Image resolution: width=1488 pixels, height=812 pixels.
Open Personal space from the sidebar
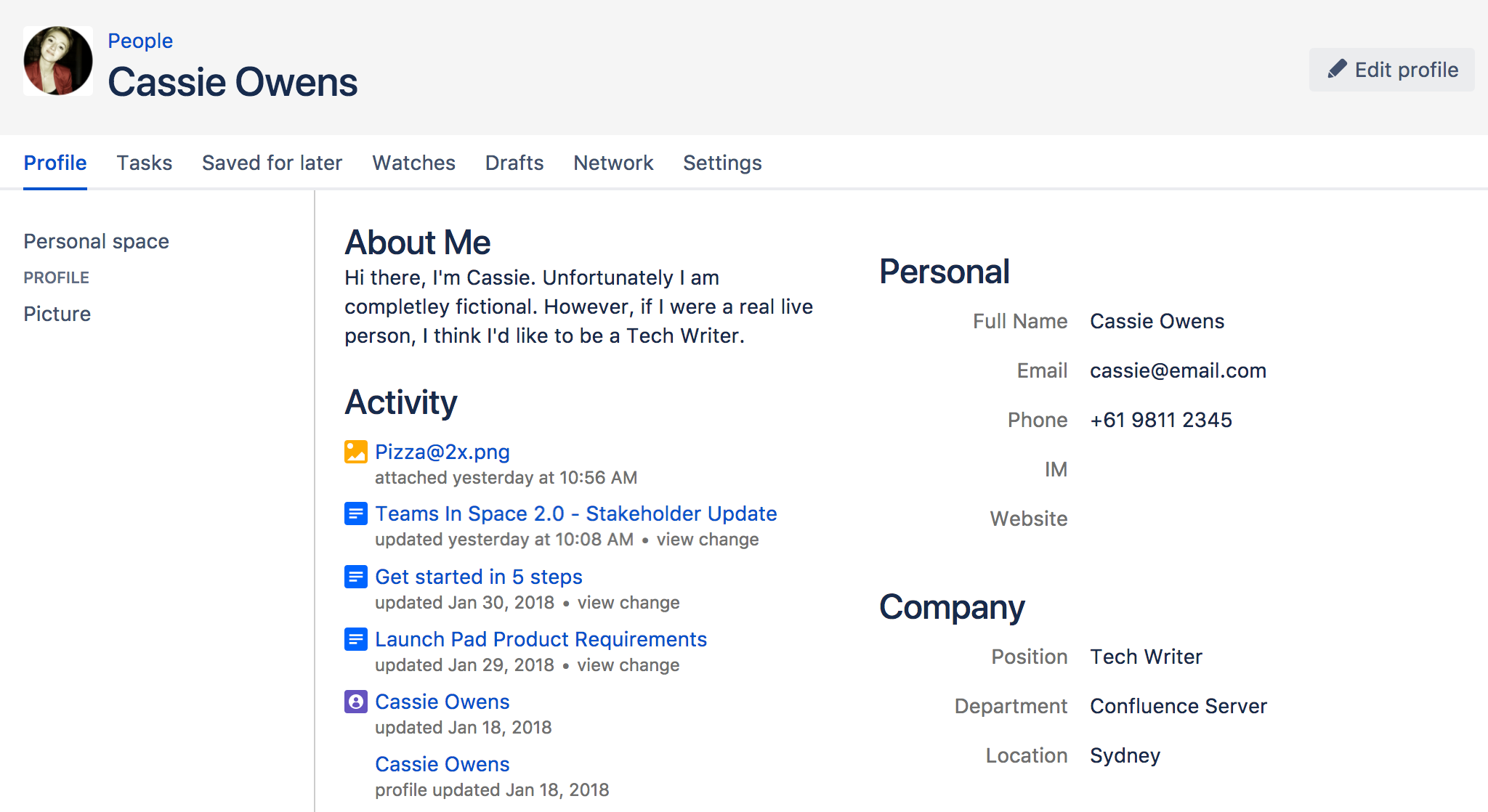[96, 240]
